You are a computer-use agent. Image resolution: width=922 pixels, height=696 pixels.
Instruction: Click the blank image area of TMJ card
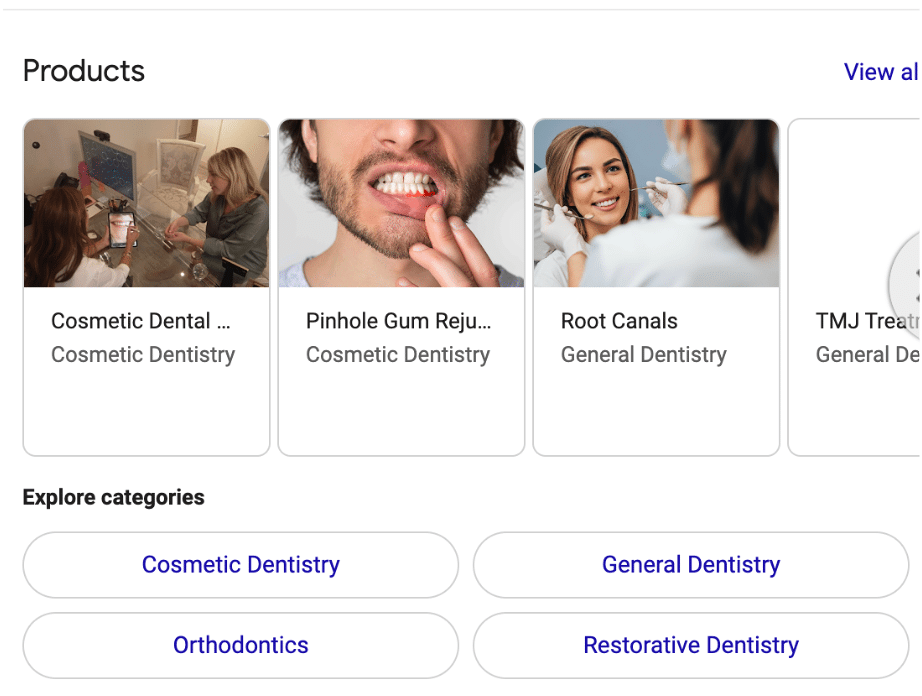[840, 200]
